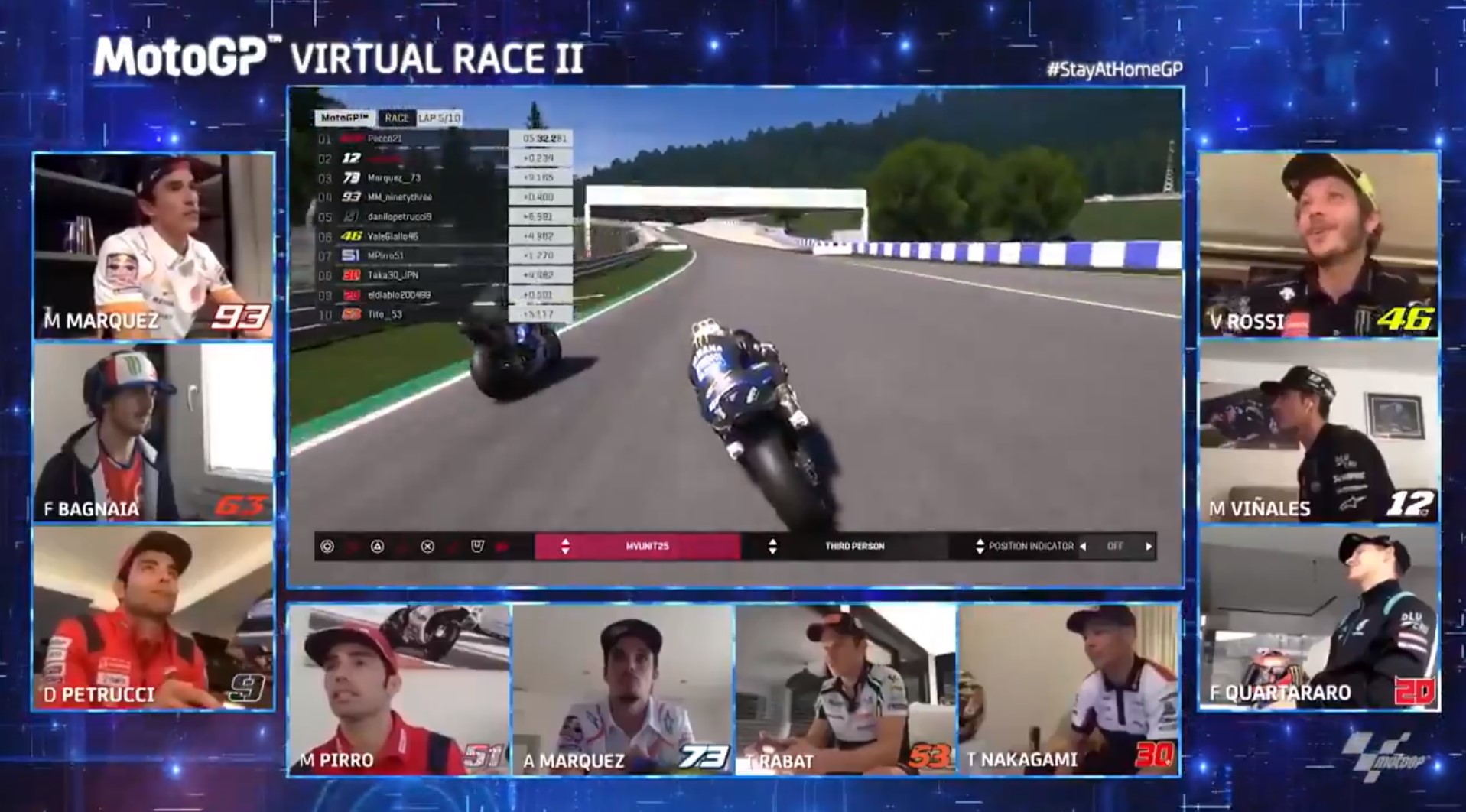Toggle position indicator with left arrow
The width and height of the screenshot is (1466, 812).
(1083, 546)
